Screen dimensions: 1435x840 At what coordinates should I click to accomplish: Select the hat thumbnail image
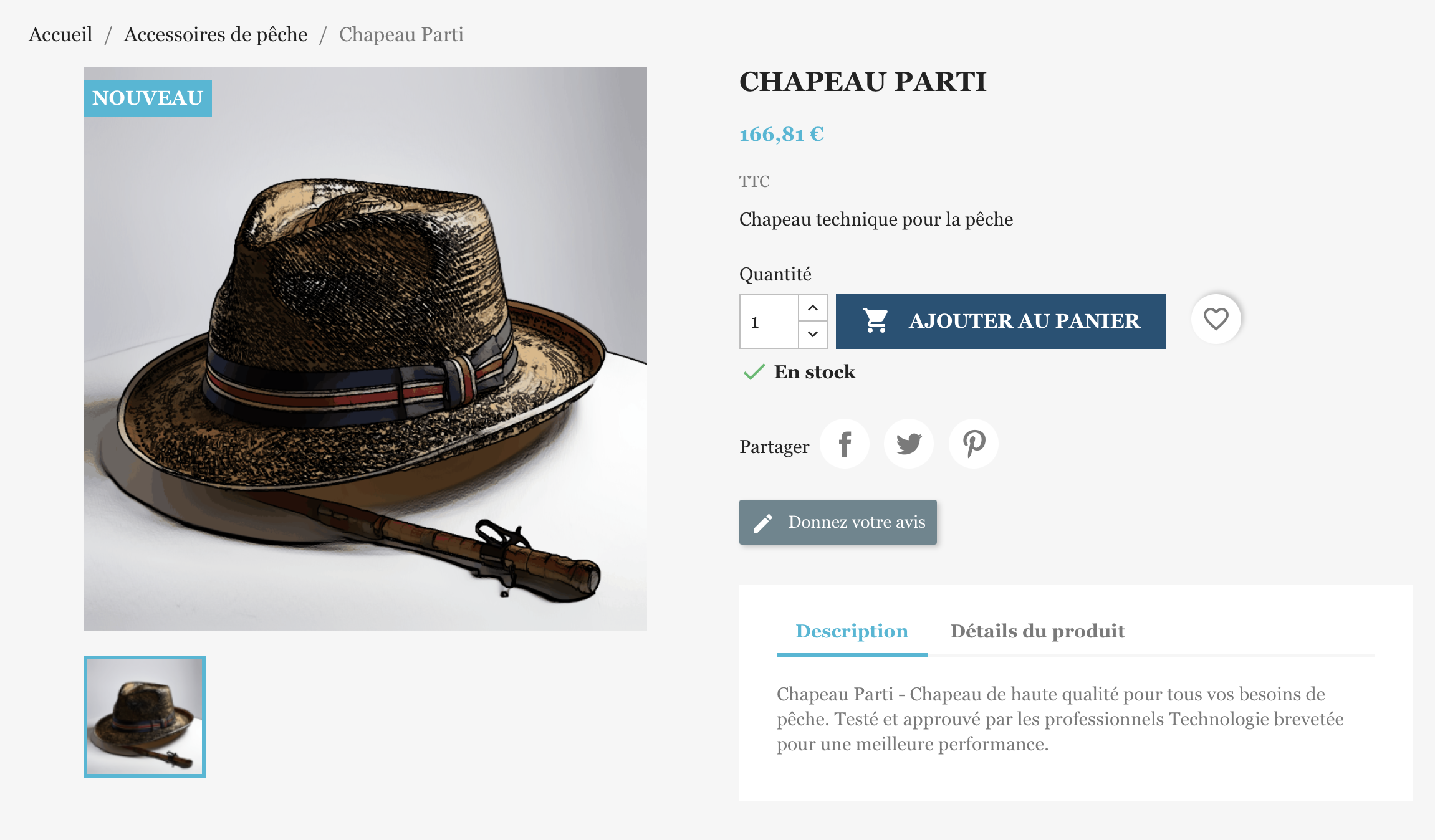coord(145,717)
